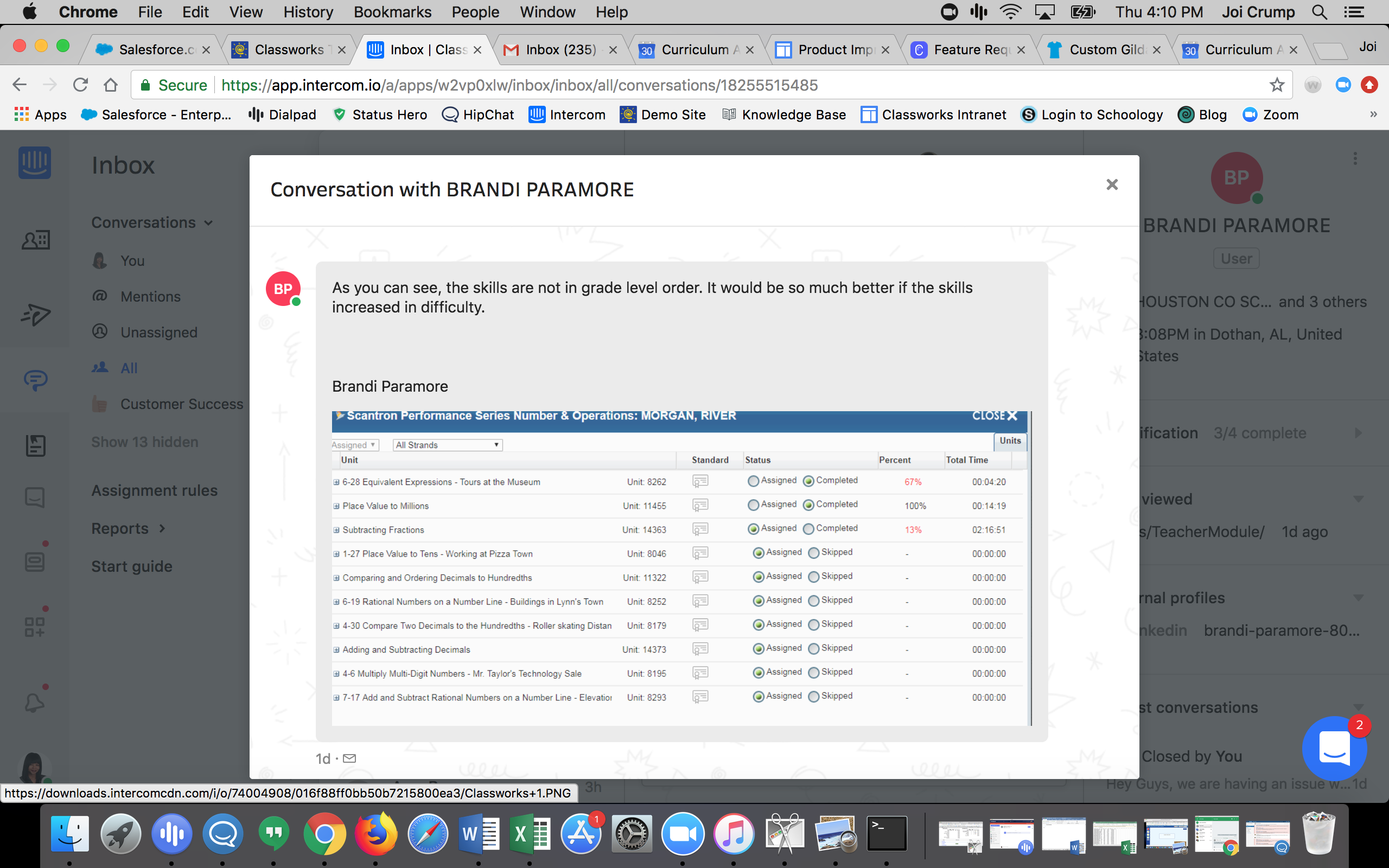This screenshot has height=868, width=1389.
Task: Open the Start guide link
Action: pyautogui.click(x=132, y=566)
